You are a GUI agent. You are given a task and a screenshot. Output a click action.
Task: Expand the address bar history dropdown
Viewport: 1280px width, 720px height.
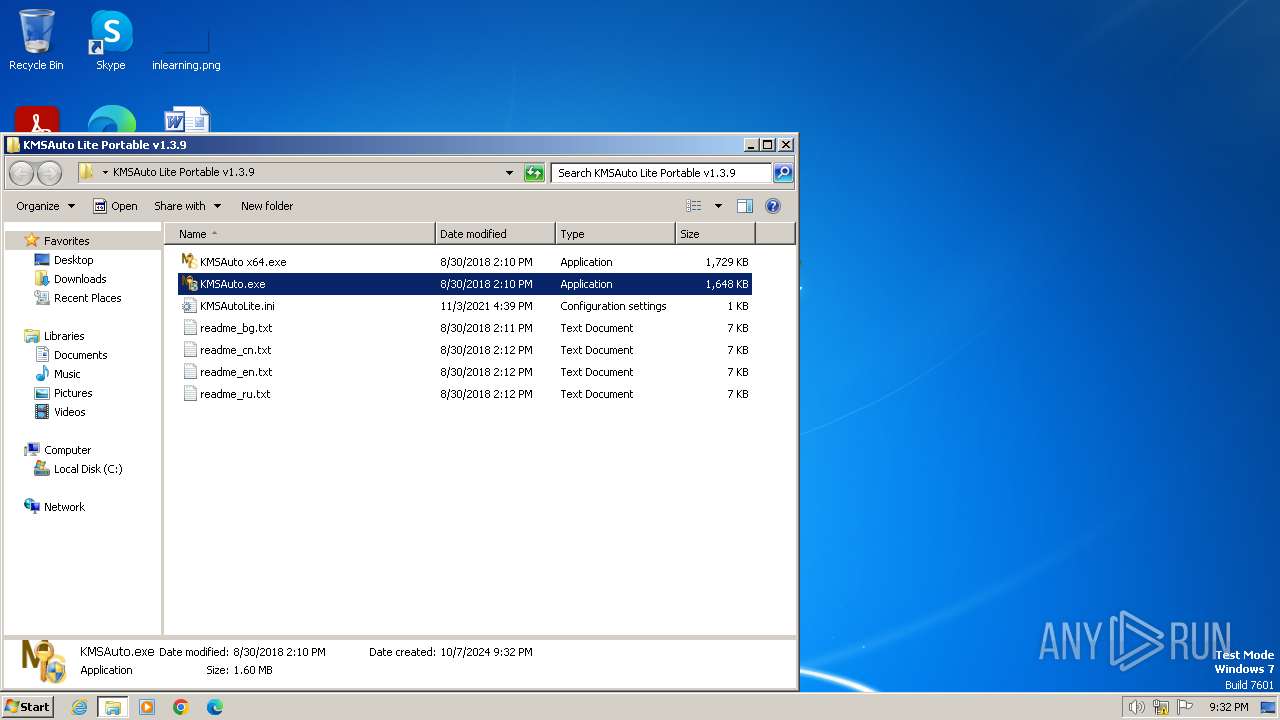tap(509, 173)
